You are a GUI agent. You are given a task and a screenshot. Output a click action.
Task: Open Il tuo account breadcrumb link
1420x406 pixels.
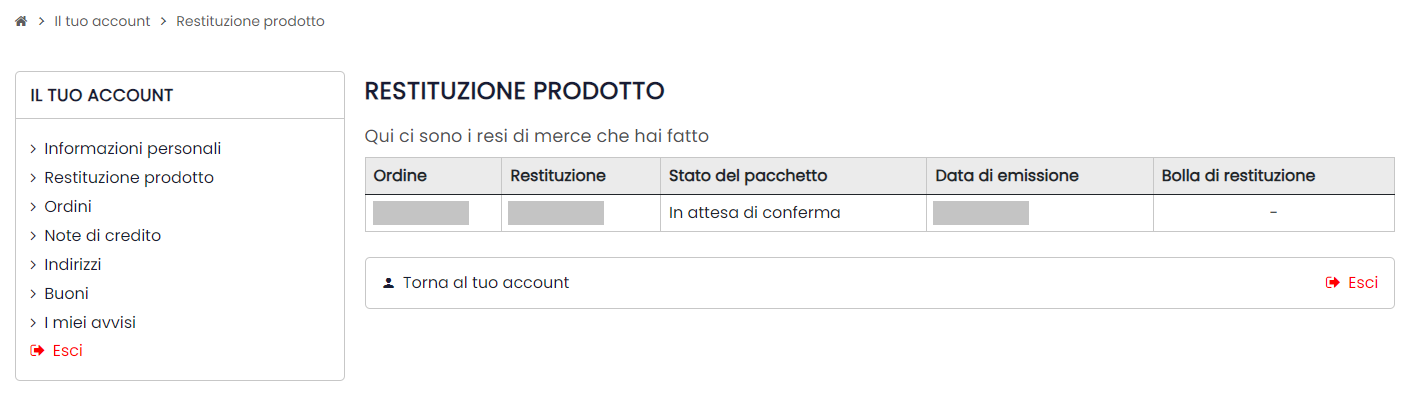pos(102,21)
